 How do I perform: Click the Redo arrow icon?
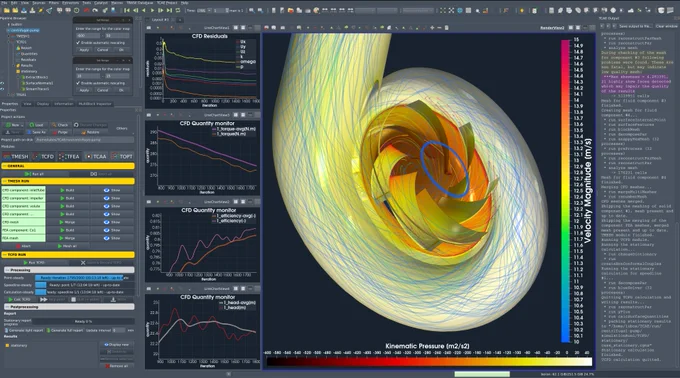pyautogui.click(x=95, y=10)
